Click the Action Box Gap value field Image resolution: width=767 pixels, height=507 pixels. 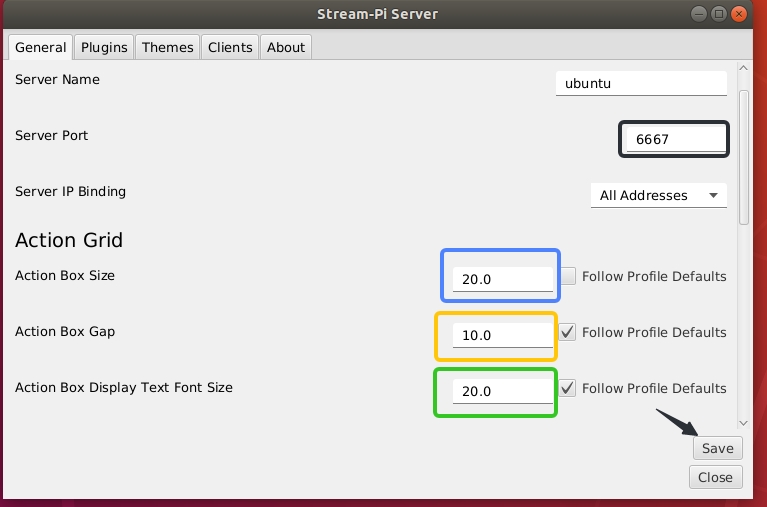503,335
